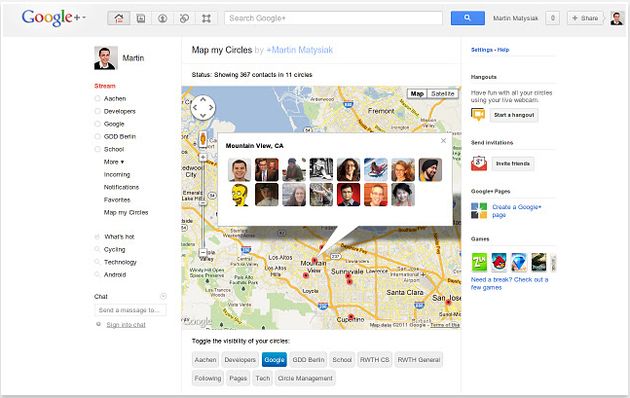
Task: Click the Need a break games link
Action: tap(509, 284)
